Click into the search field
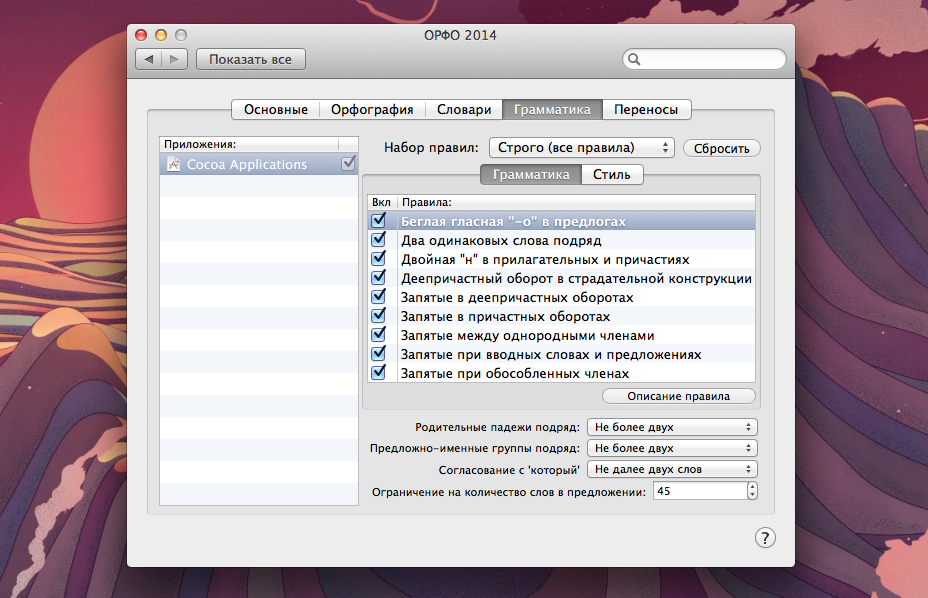 tap(704, 59)
